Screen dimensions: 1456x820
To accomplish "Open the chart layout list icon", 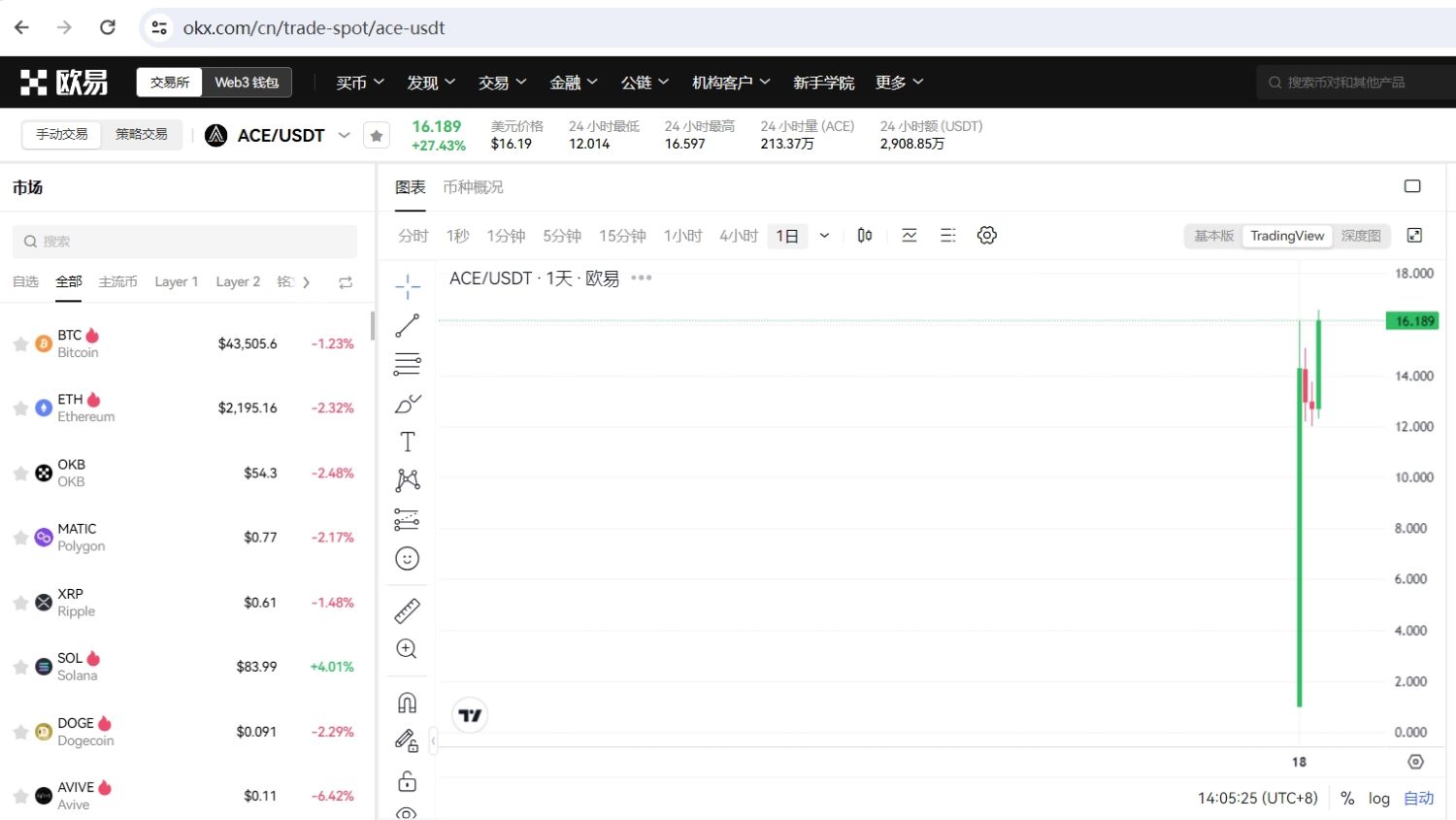I will click(x=948, y=235).
